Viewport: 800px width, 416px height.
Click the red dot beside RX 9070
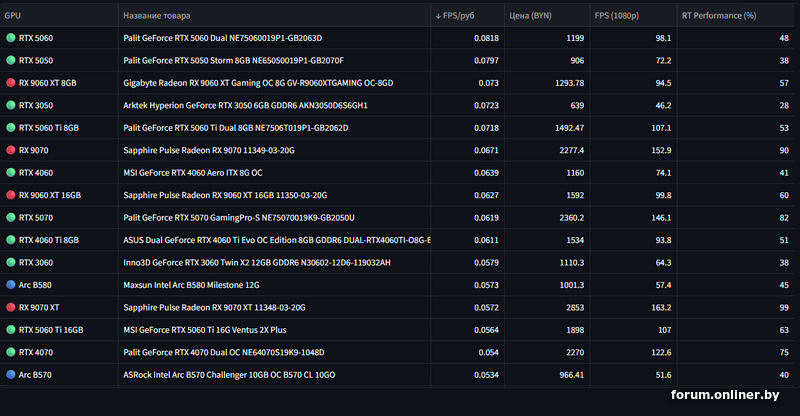(x=11, y=150)
